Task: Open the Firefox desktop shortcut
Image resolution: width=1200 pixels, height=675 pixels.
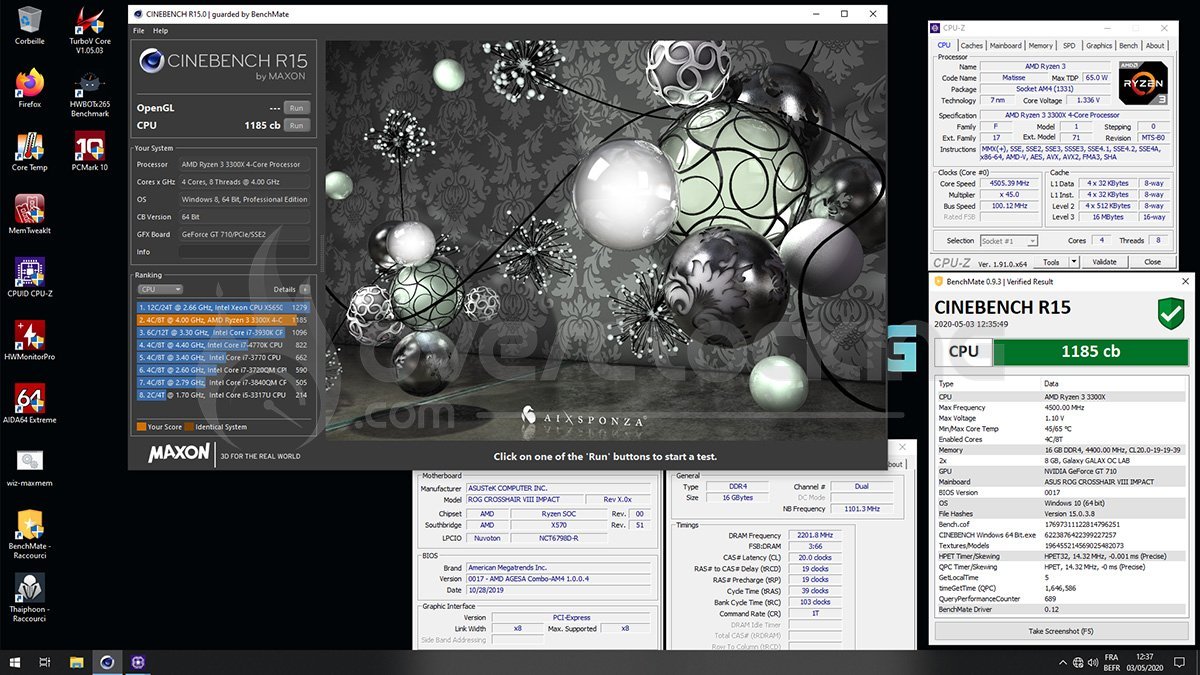Action: point(30,88)
